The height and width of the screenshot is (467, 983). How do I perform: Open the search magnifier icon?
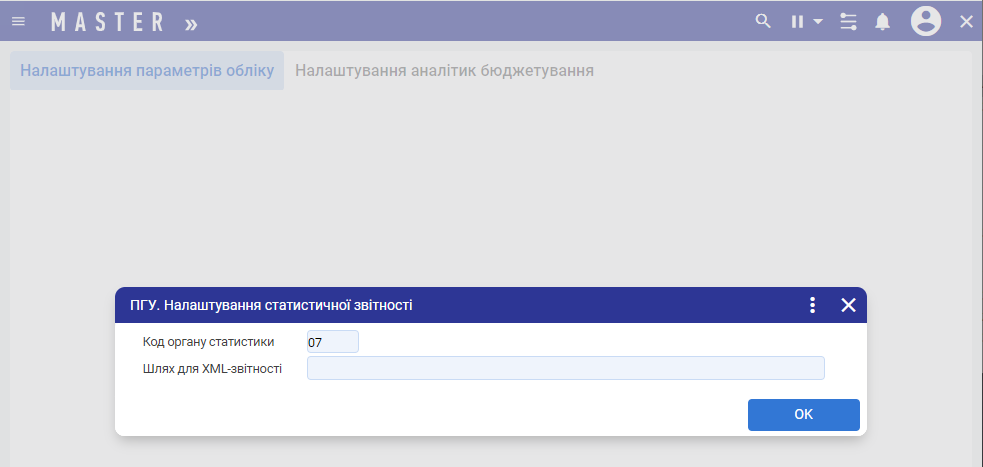coord(763,21)
